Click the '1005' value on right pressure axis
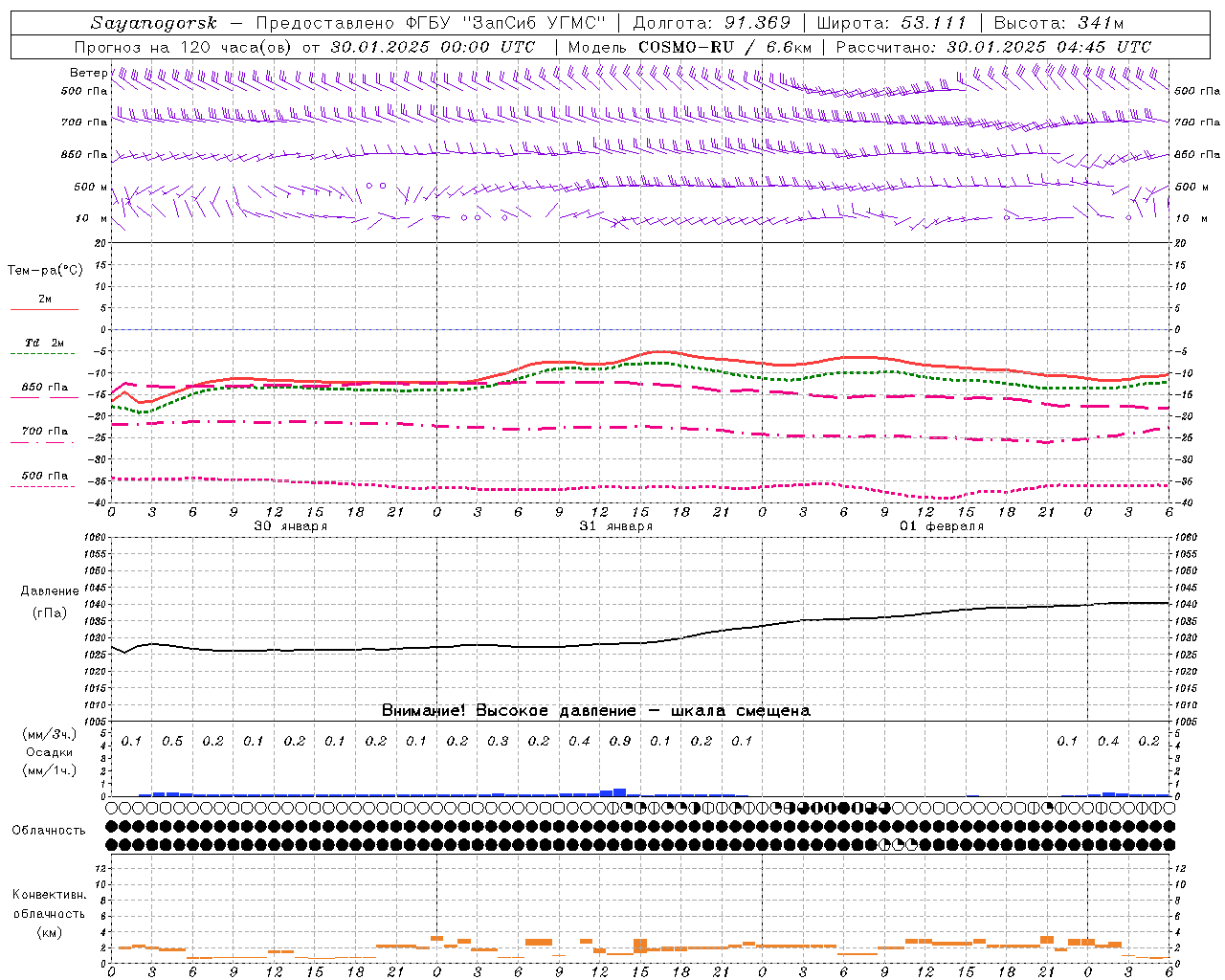The image size is (1225, 980). point(1186,721)
